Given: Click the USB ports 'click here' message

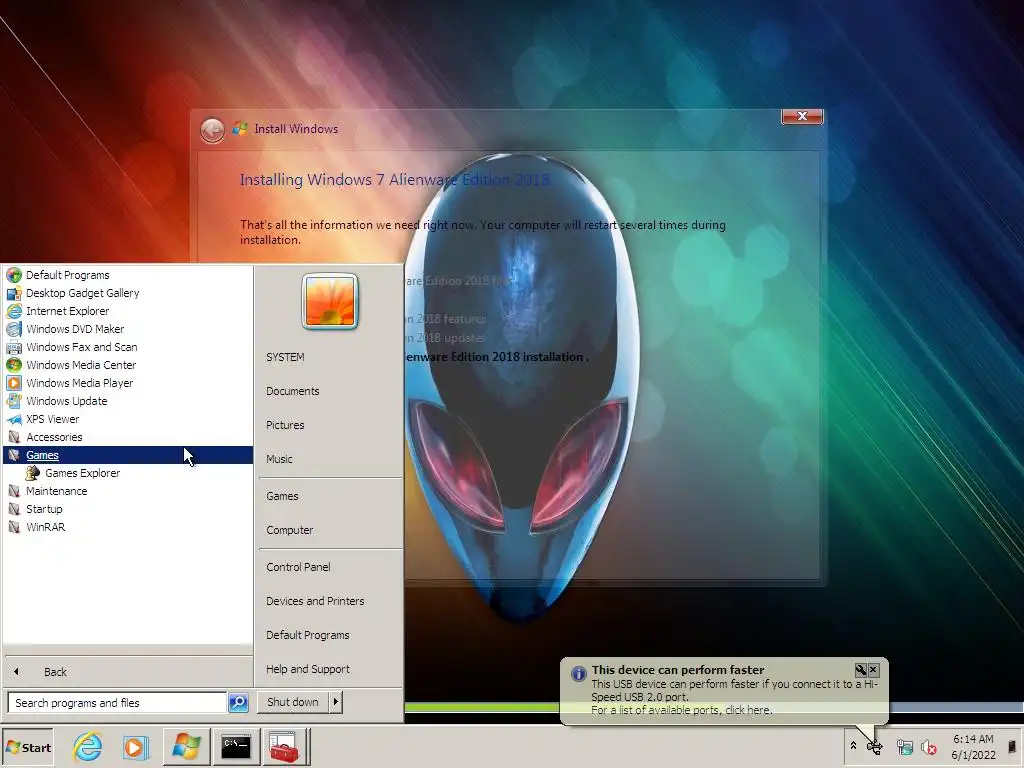Looking at the screenshot, I should point(682,710).
